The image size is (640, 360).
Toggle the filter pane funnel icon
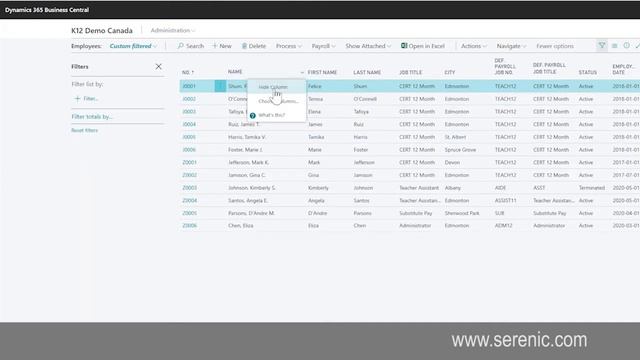point(602,46)
